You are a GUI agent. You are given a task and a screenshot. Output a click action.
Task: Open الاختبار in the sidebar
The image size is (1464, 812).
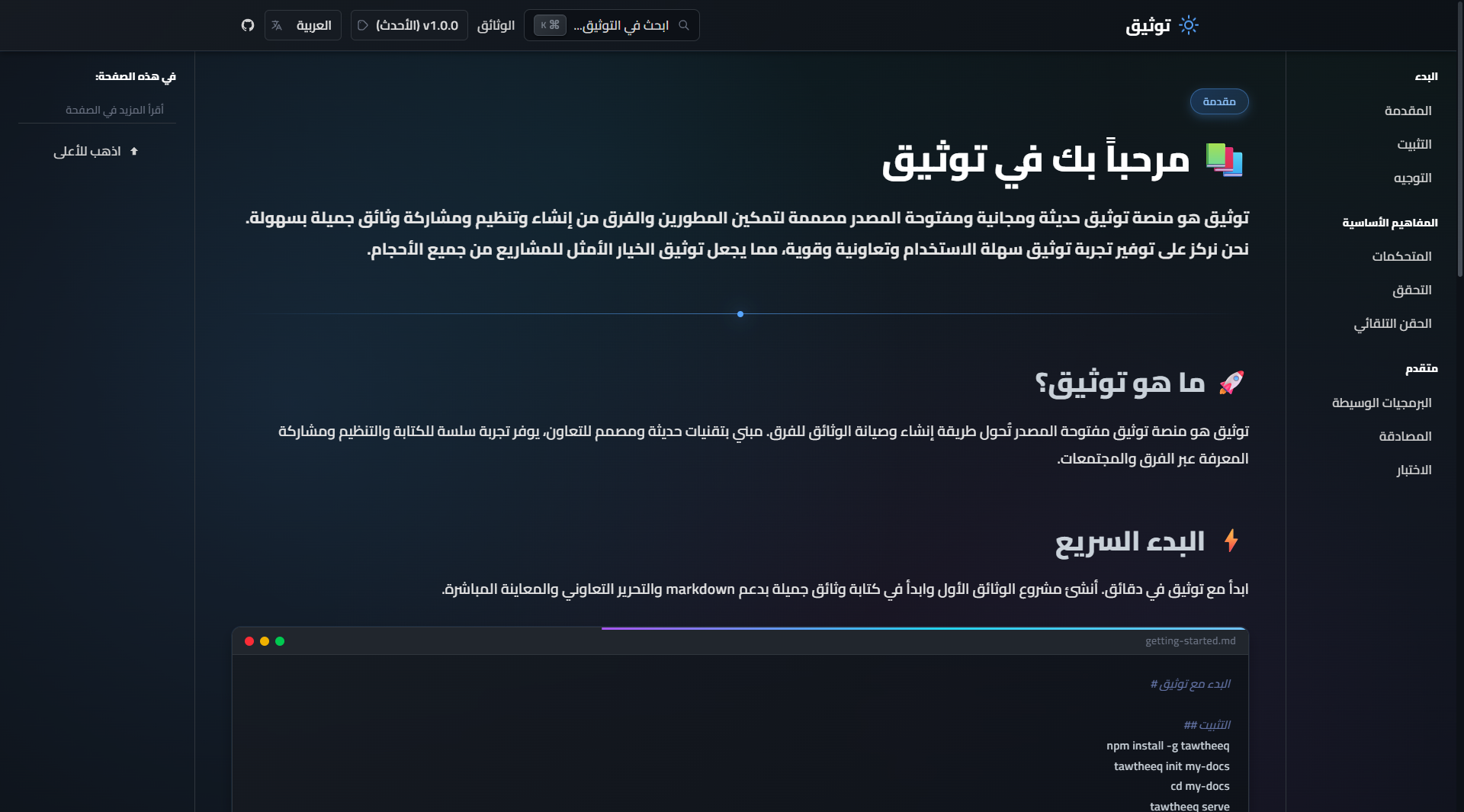pos(1414,470)
